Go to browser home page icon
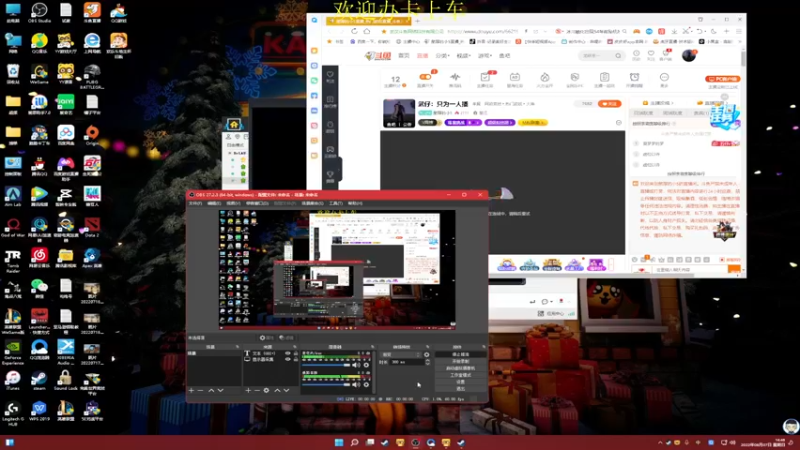This screenshot has width=800, height=450. pos(367,31)
